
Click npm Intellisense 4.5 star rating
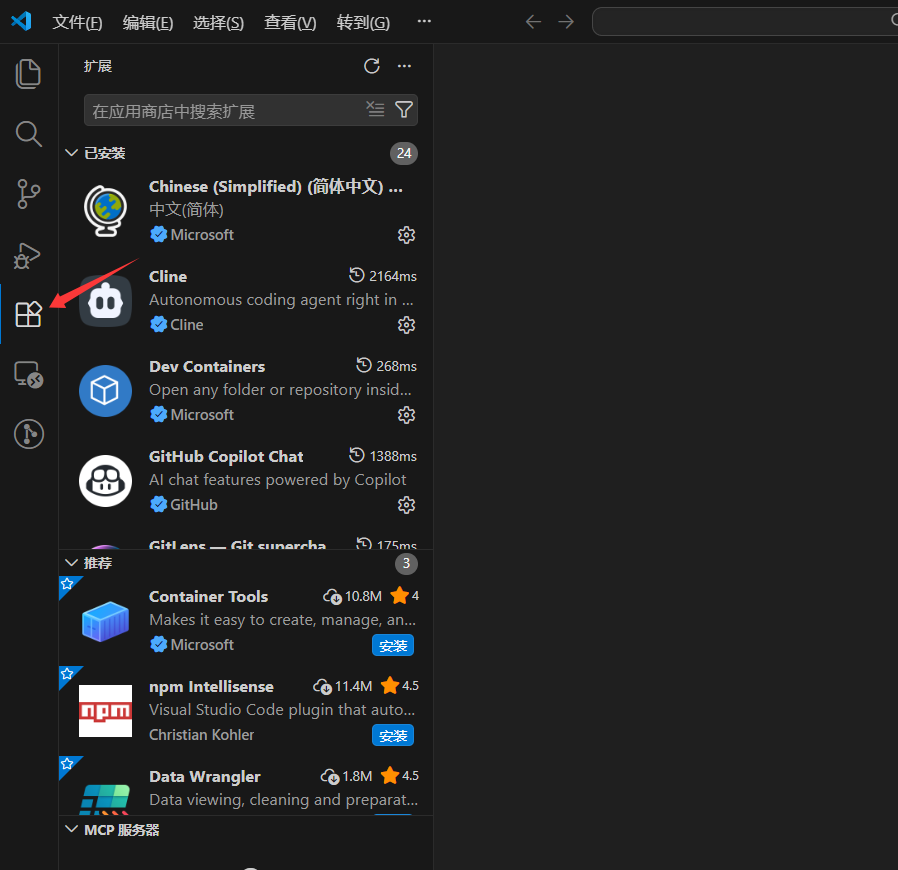[400, 686]
